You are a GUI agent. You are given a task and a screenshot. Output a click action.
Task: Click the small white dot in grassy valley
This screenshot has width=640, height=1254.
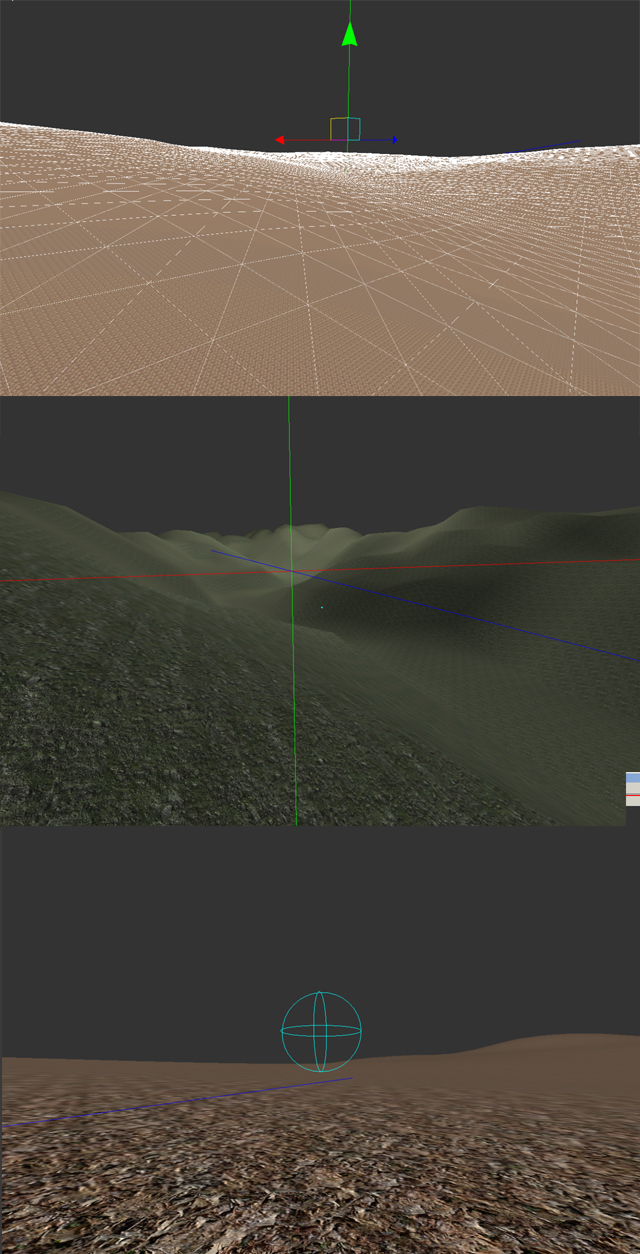pos(321,607)
